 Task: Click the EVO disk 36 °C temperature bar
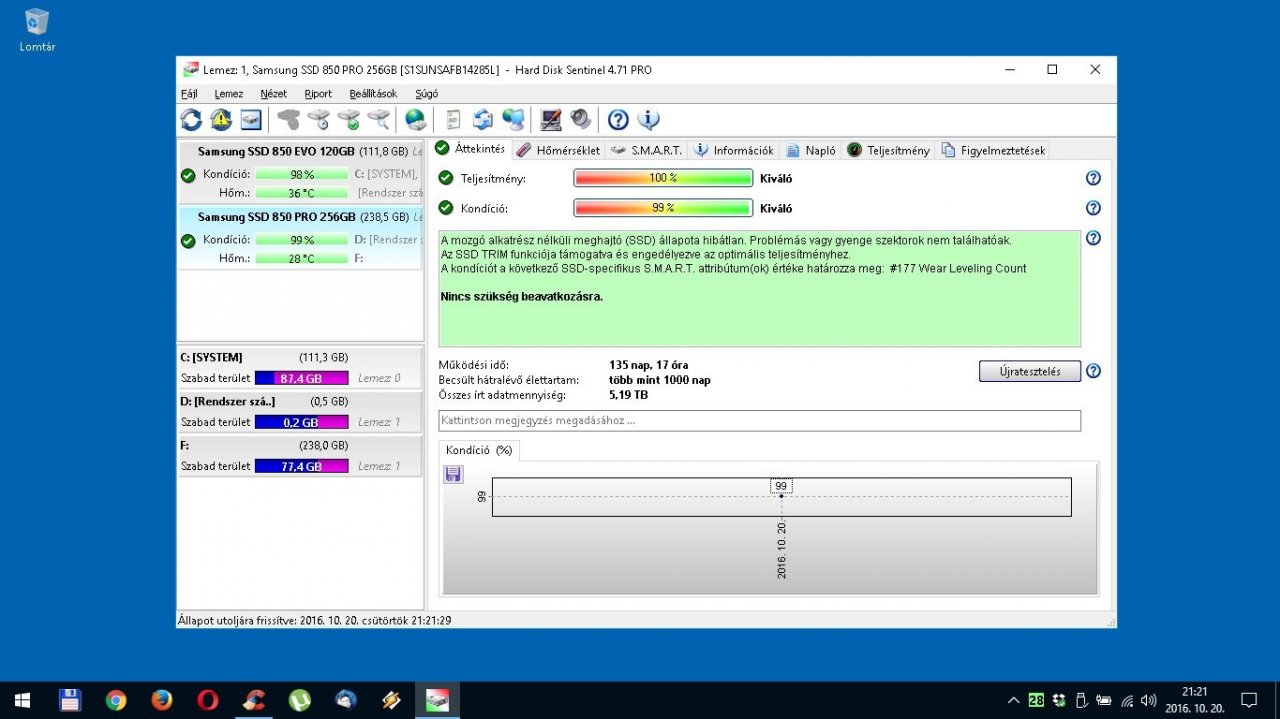click(x=302, y=192)
